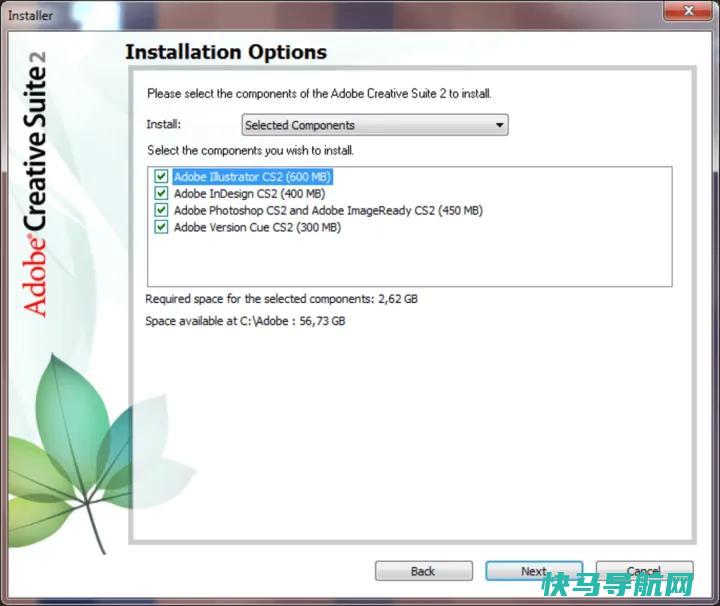
Task: Toggle the Photoshop CS2 and ImageReady checkbox
Action: click(x=161, y=210)
